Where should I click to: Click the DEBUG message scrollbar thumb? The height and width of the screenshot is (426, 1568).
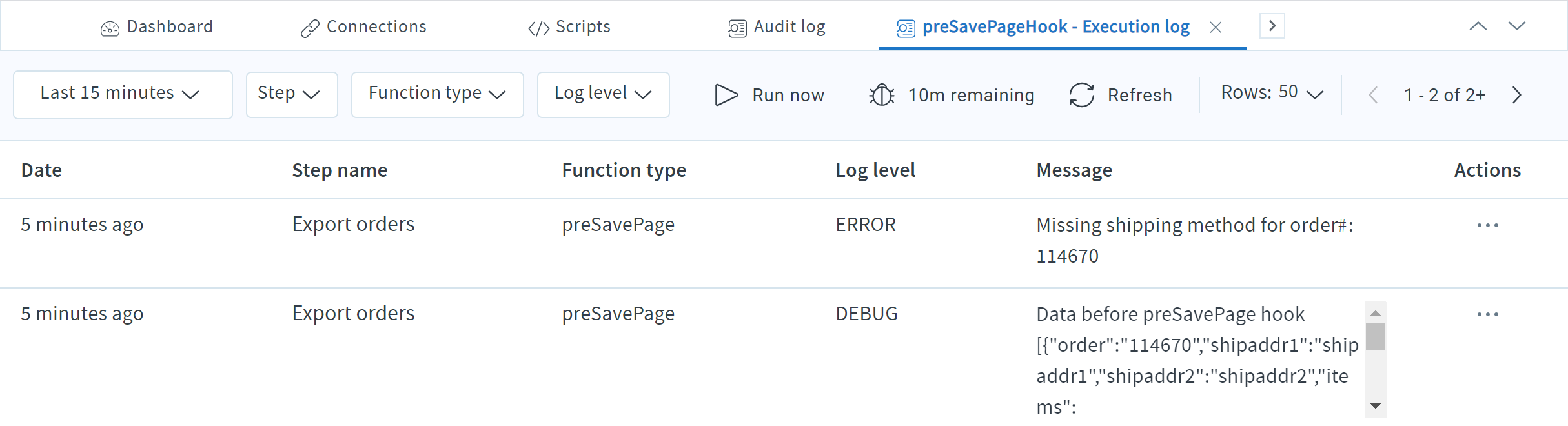click(x=1376, y=336)
